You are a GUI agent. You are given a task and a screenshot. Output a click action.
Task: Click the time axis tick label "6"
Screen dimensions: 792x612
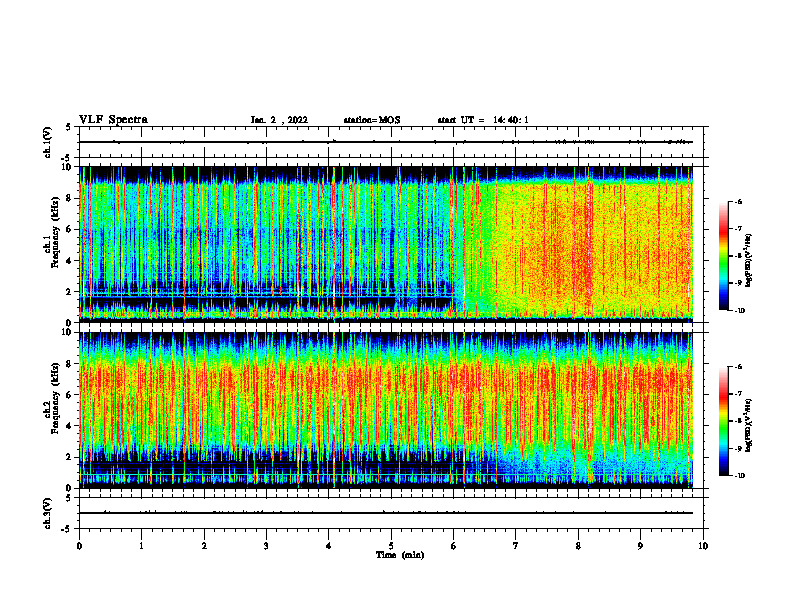point(454,546)
